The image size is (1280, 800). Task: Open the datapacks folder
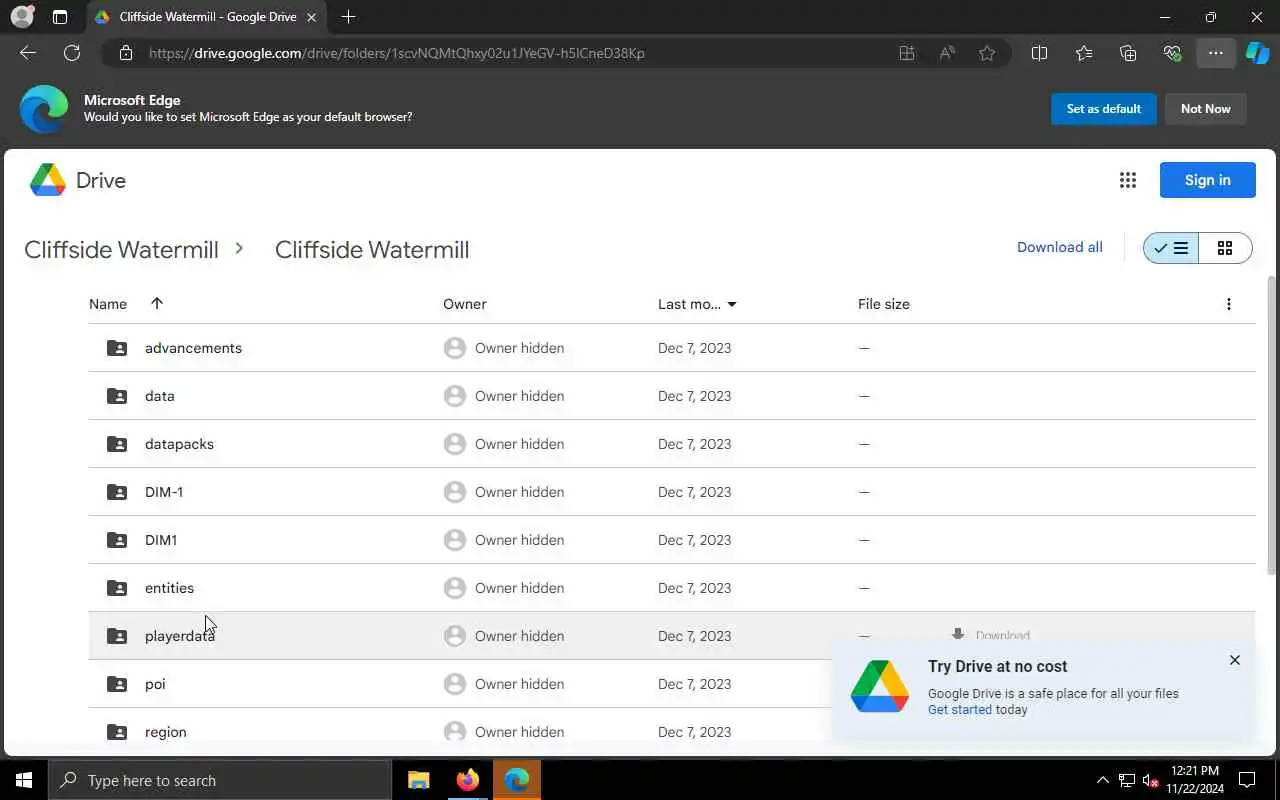click(671, 444)
